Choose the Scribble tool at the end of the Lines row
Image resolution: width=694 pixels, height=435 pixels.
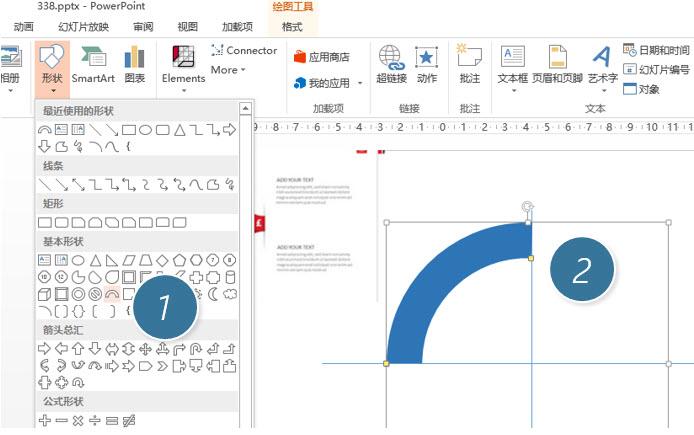pyautogui.click(x=230, y=185)
